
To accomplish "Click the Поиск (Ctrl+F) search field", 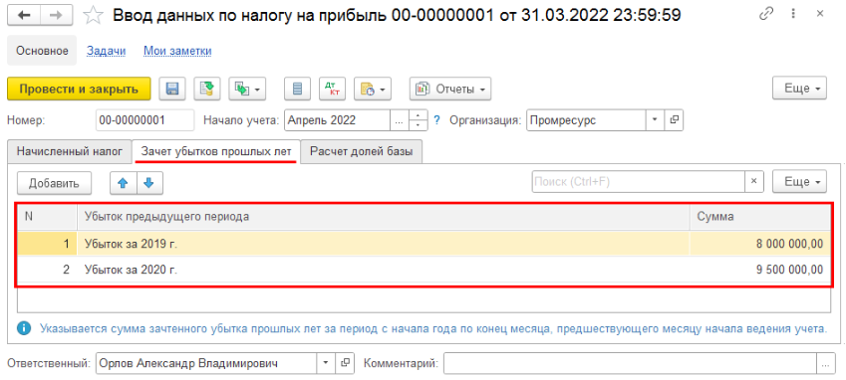I will point(638,182).
